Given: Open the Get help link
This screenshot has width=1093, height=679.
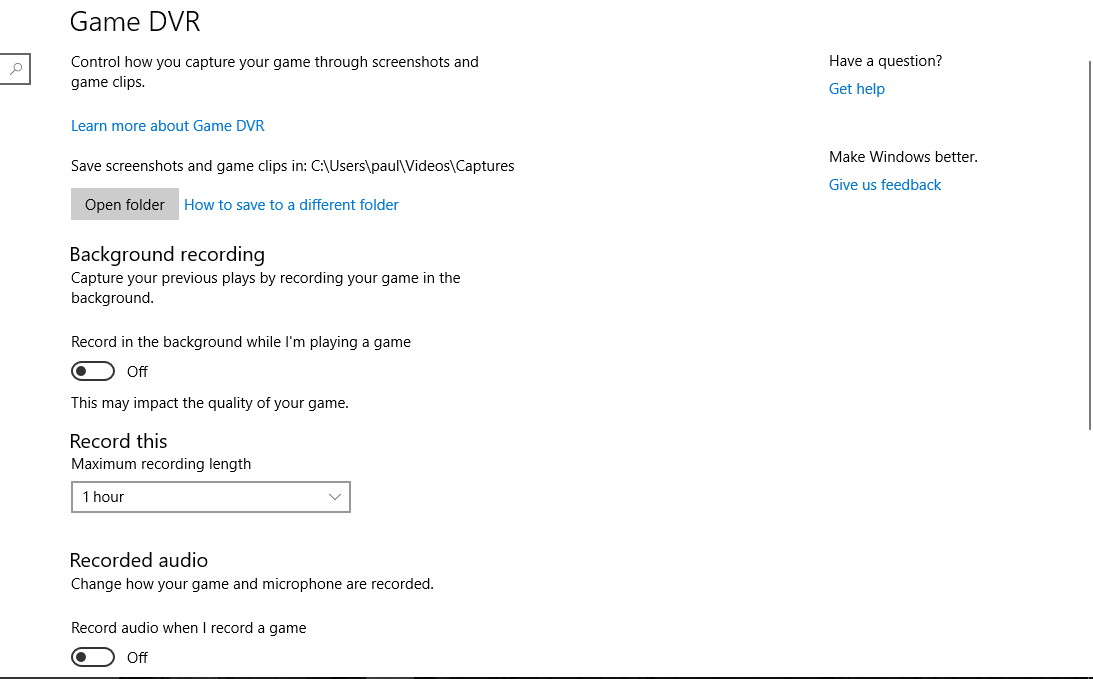Looking at the screenshot, I should tap(856, 89).
